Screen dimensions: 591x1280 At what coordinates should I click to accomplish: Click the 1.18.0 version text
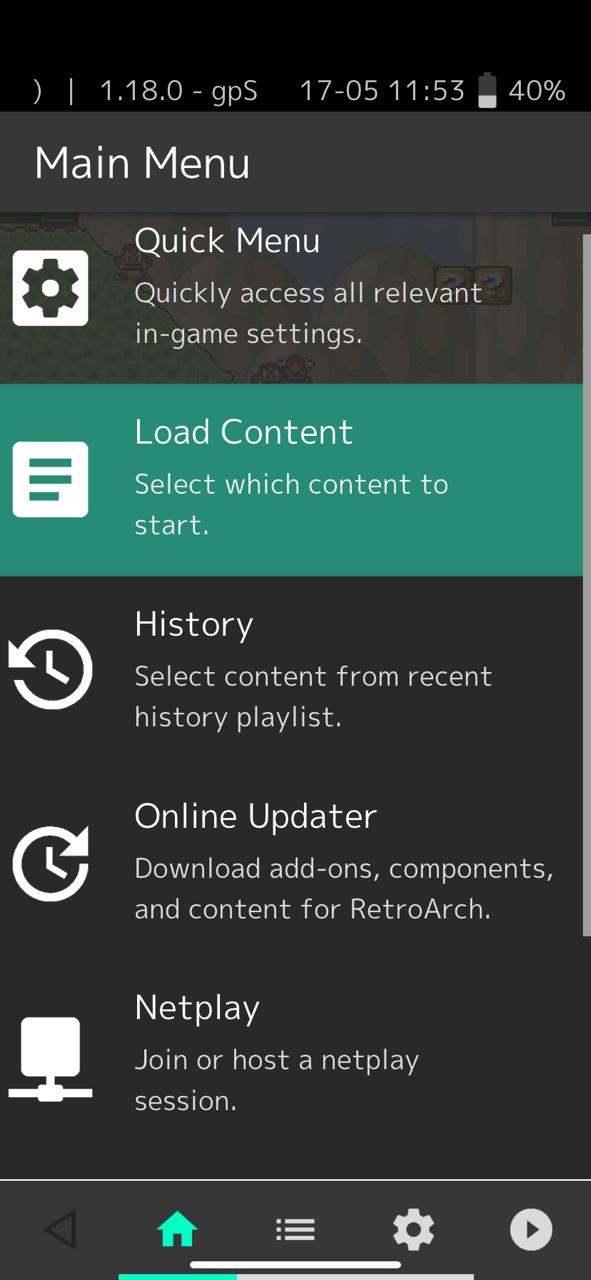click(178, 91)
